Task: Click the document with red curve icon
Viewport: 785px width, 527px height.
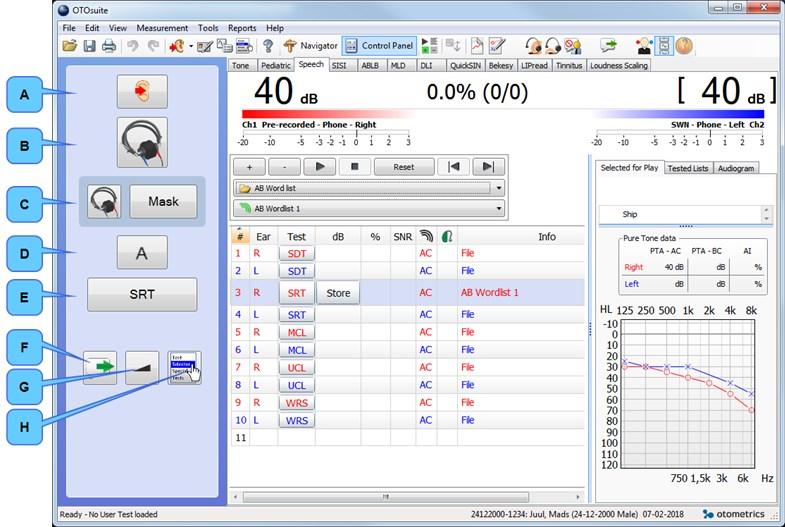Action: point(477,46)
